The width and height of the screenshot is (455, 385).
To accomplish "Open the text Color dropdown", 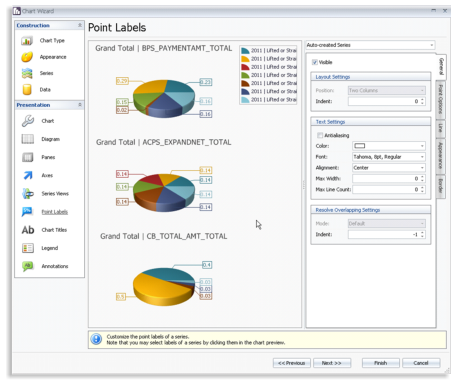I will tap(389, 146).
